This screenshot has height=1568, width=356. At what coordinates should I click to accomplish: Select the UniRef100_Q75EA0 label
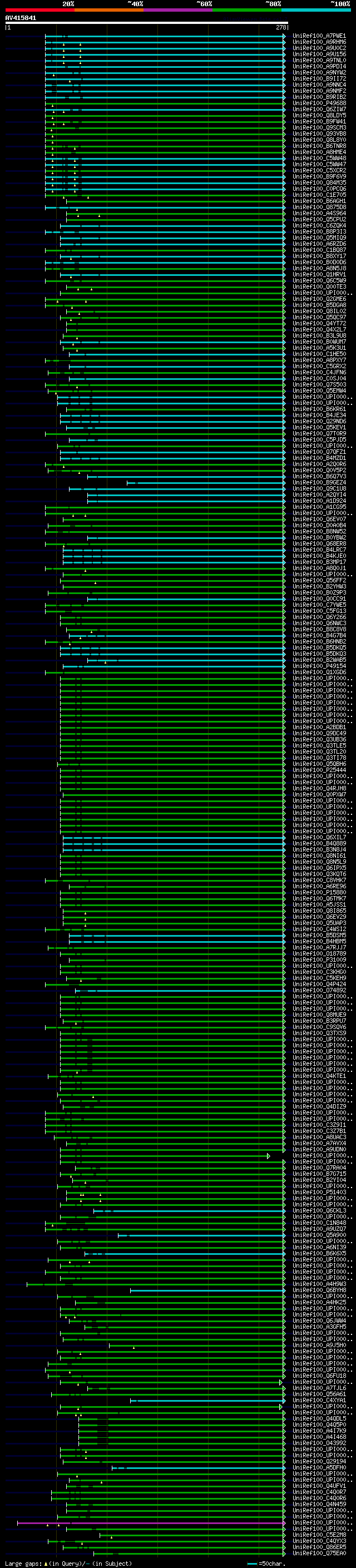(319, 1553)
